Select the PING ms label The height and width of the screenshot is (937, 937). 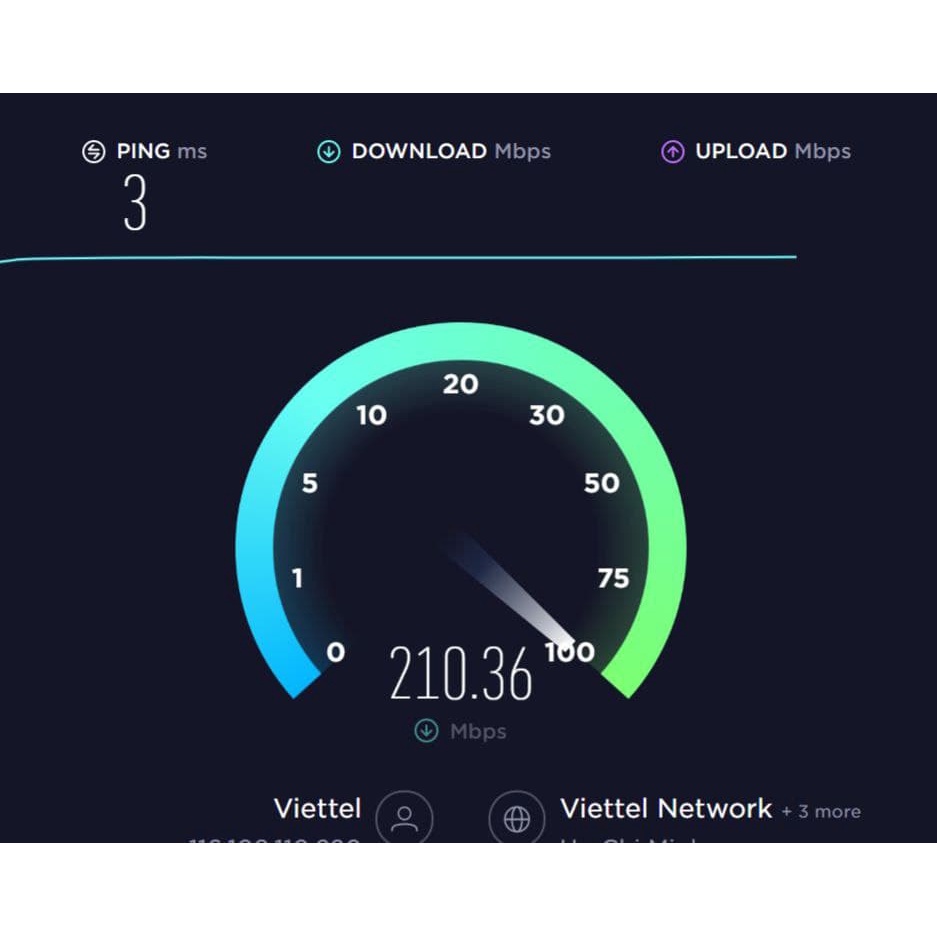[x=162, y=151]
